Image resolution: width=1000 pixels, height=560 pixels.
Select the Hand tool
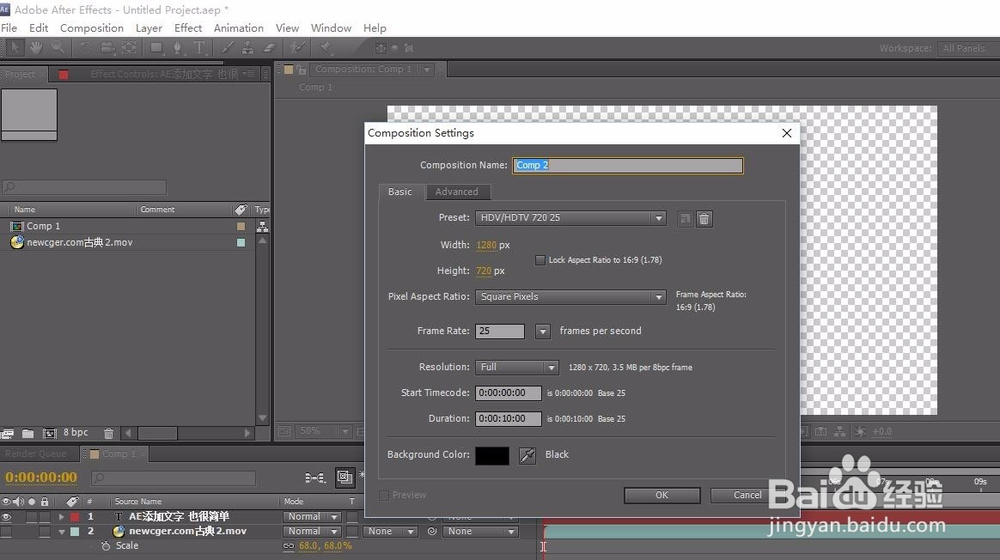[x=36, y=47]
